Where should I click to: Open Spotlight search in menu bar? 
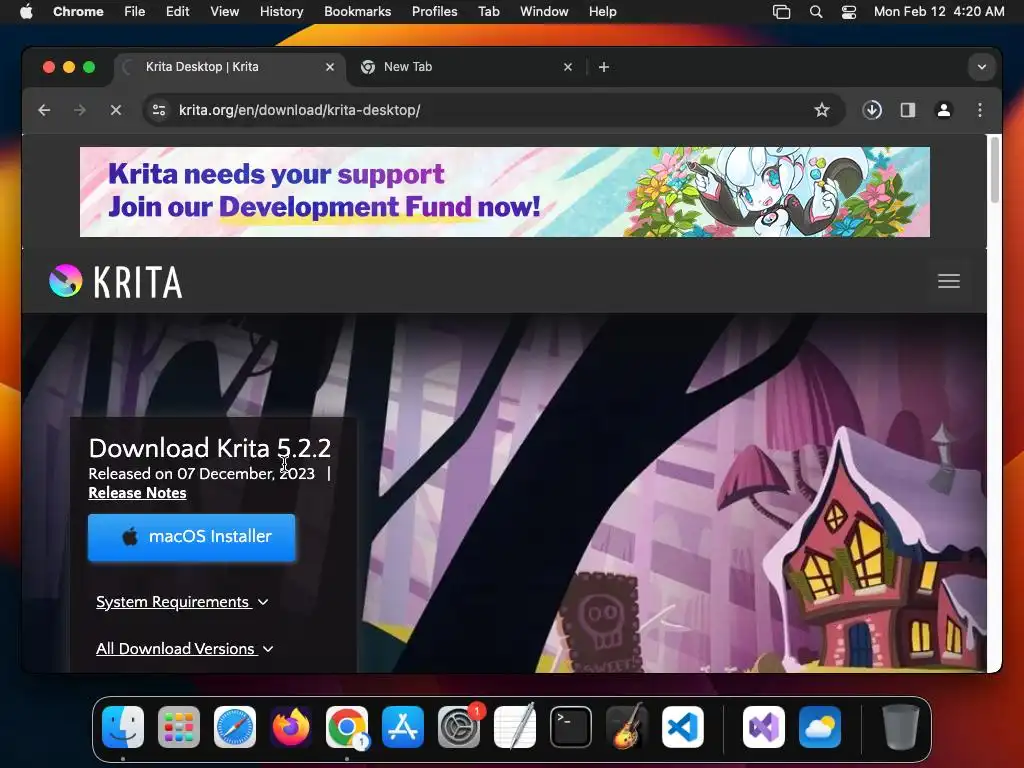click(816, 12)
